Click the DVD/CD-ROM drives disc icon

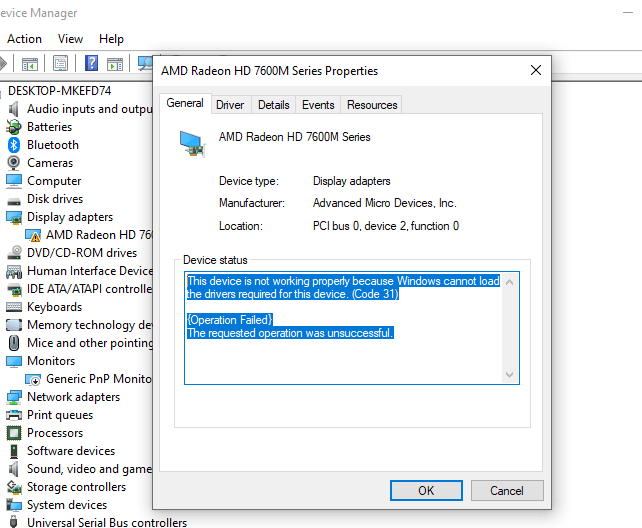pyautogui.click(x=14, y=253)
